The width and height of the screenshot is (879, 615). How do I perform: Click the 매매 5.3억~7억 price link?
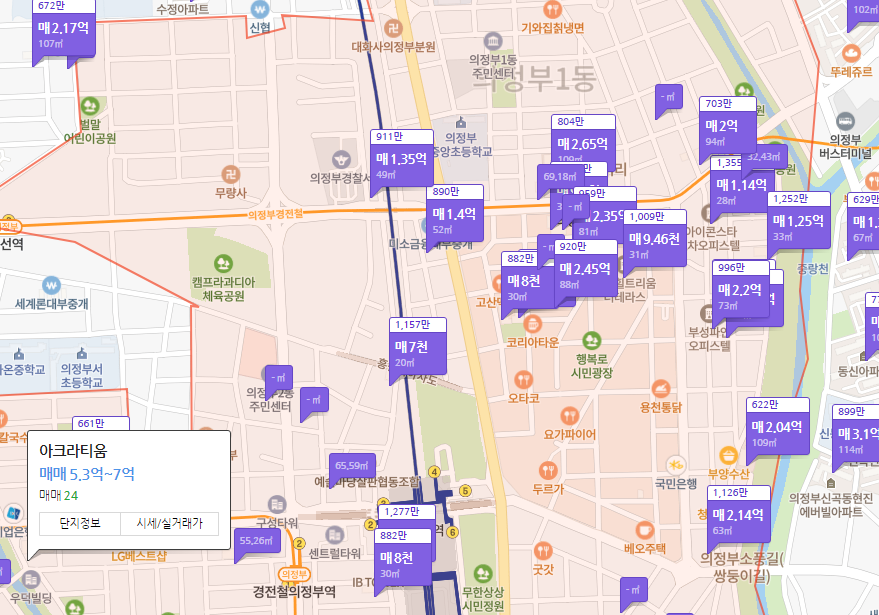coord(87,474)
